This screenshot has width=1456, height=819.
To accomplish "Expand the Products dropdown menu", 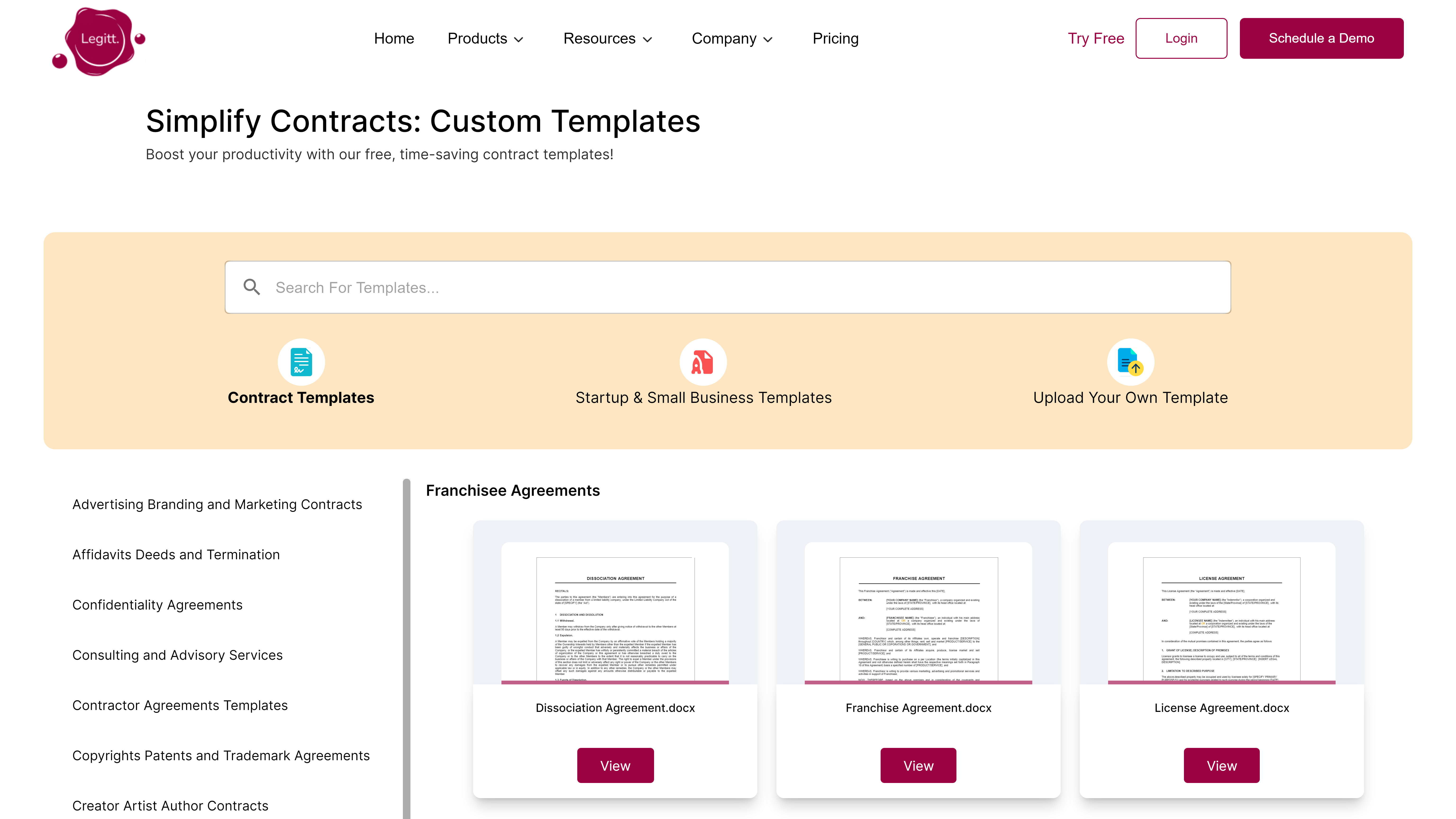I will pyautogui.click(x=485, y=38).
